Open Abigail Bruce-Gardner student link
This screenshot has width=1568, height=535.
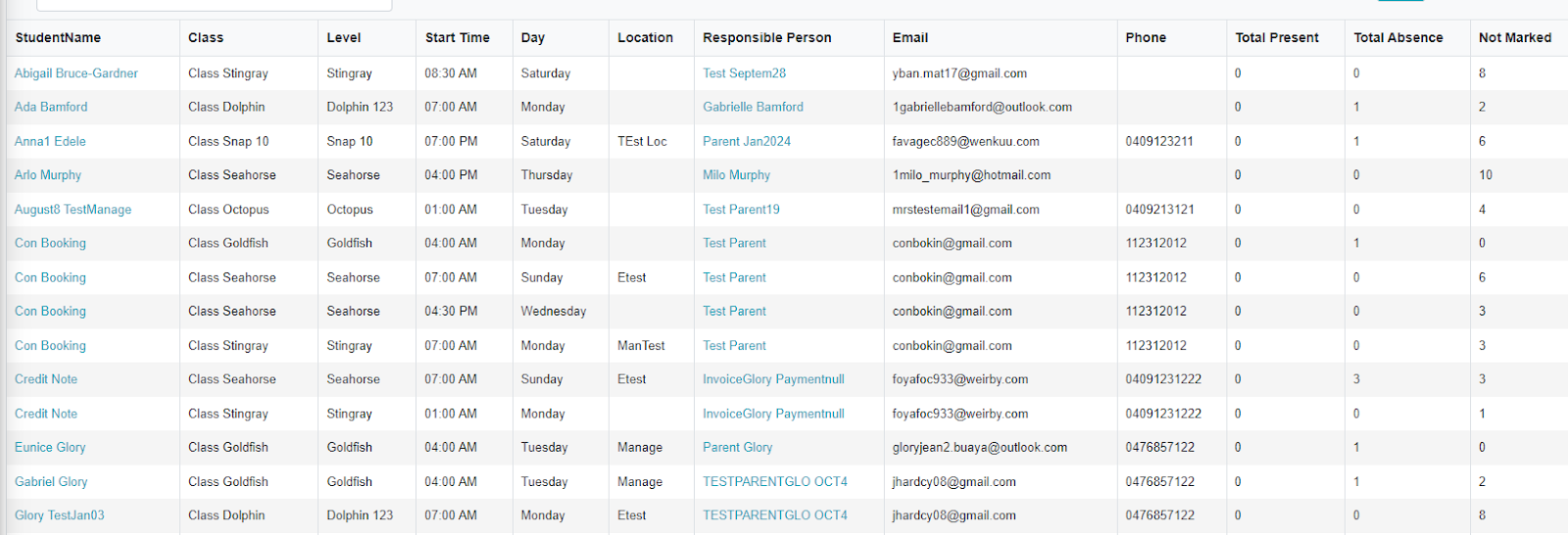75,73
